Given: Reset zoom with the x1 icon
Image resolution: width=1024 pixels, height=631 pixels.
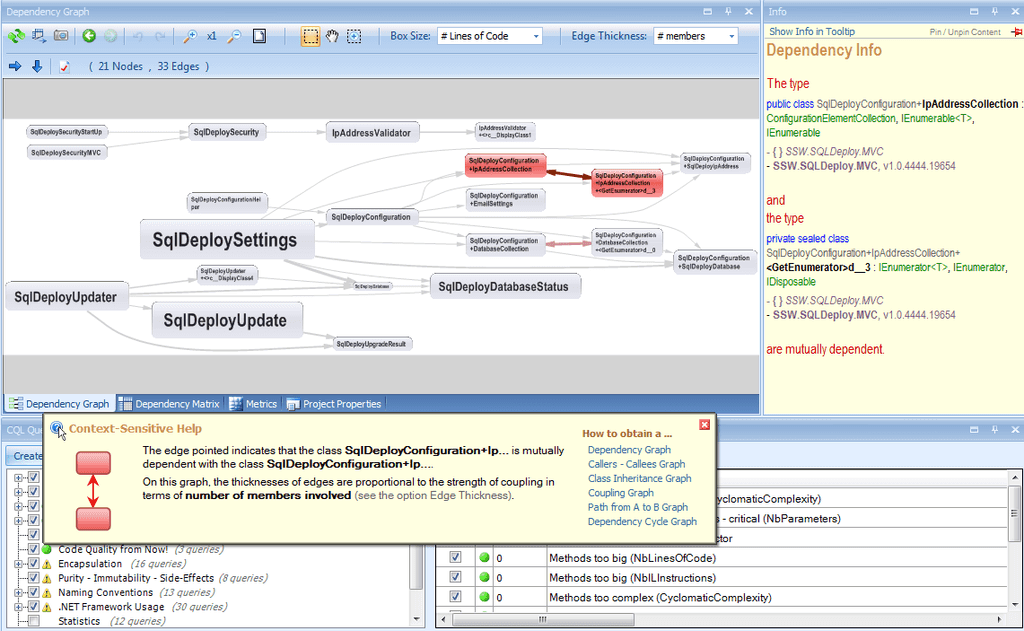Looking at the screenshot, I should [x=212, y=35].
